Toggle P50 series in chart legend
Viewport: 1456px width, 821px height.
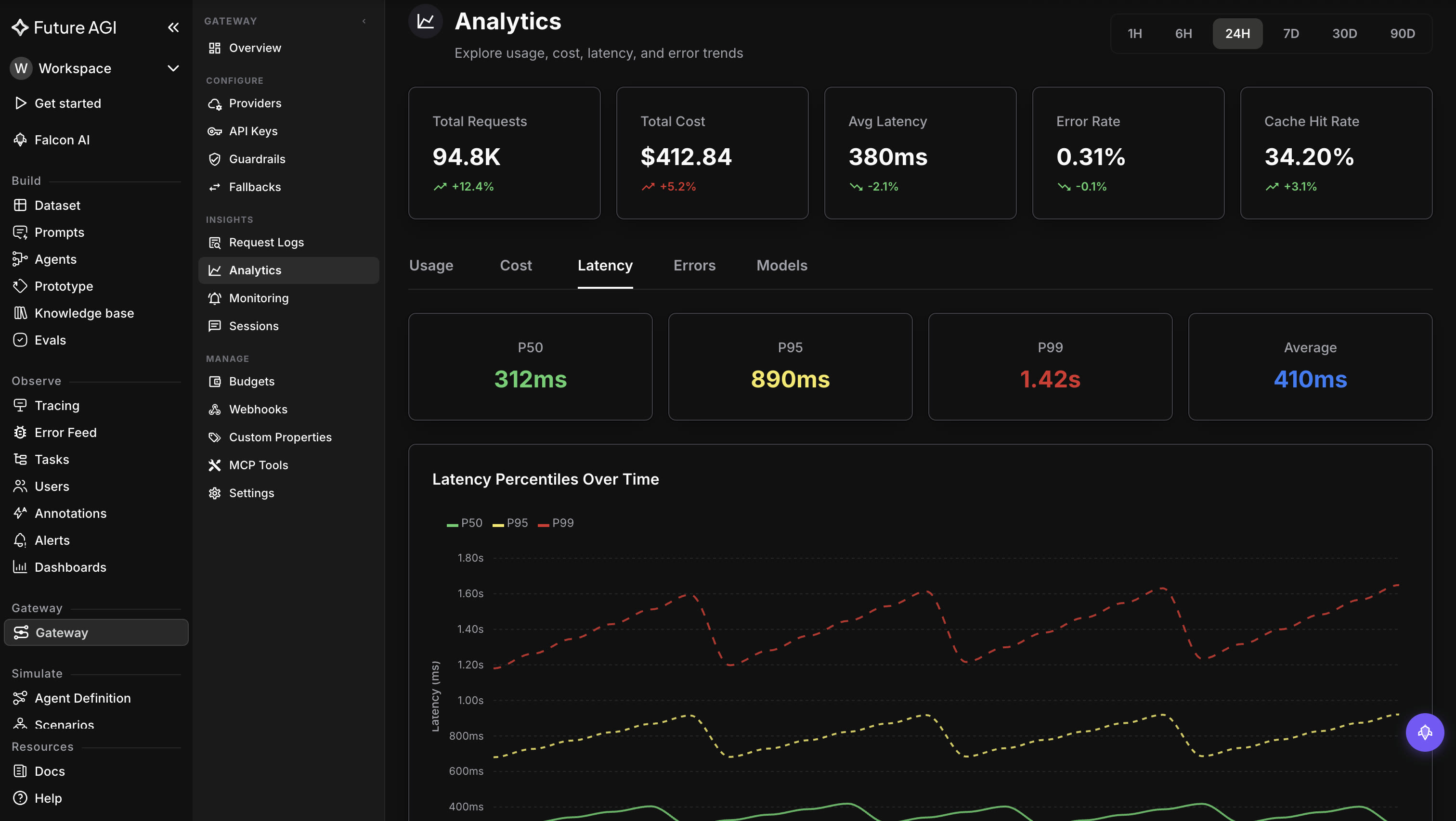click(x=464, y=523)
